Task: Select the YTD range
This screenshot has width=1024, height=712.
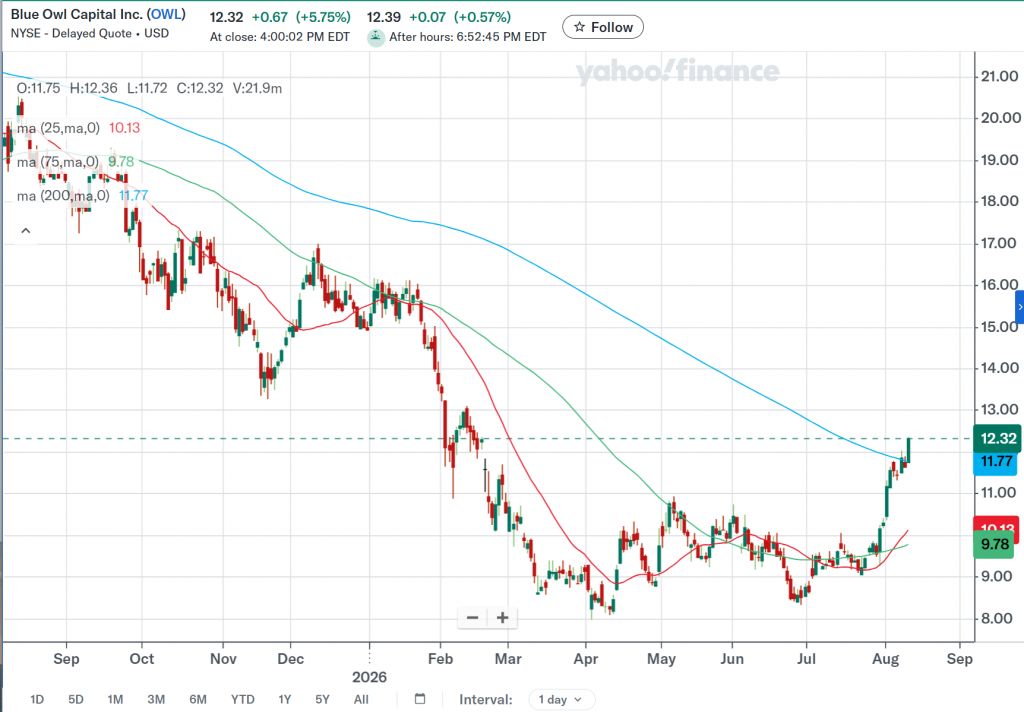Action: 242,700
